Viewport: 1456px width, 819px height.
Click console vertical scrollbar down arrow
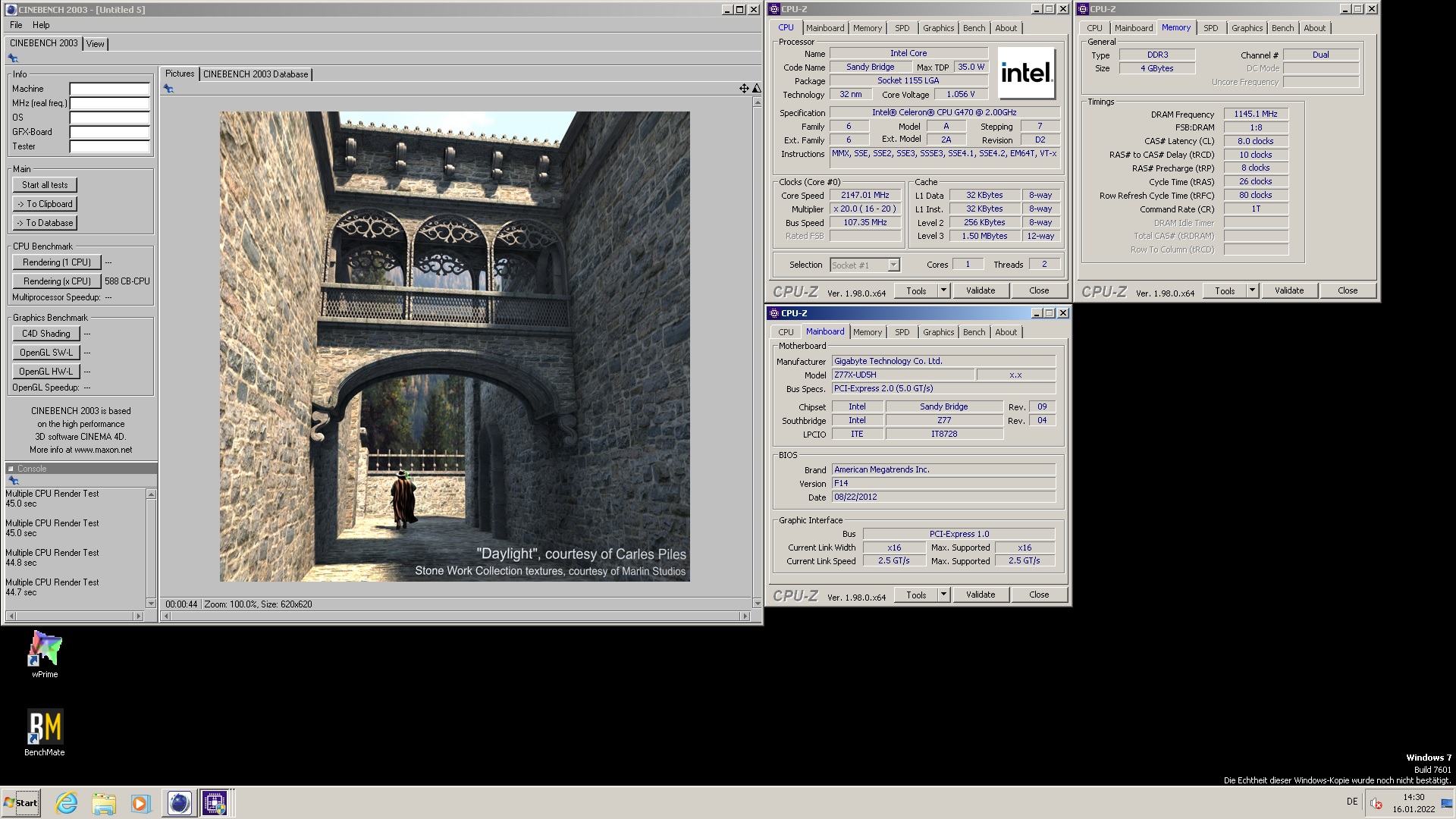(151, 604)
